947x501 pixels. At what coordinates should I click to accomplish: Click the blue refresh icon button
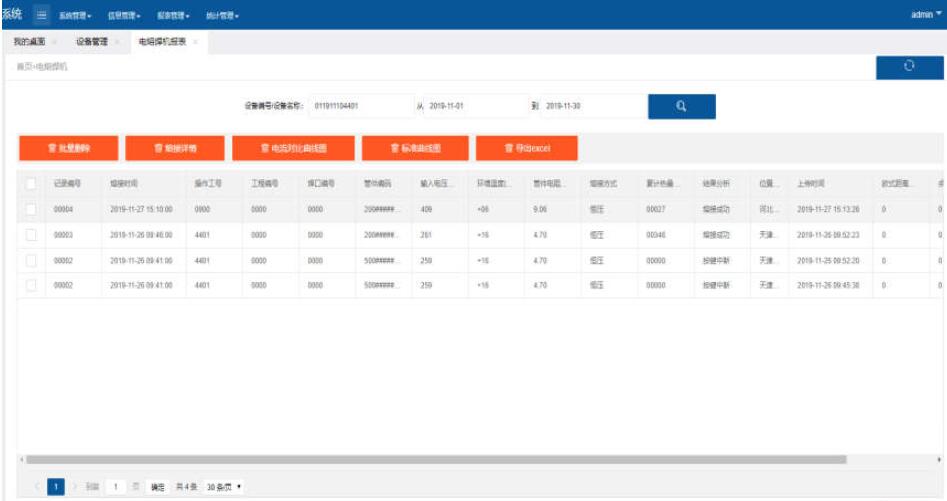pos(909,66)
